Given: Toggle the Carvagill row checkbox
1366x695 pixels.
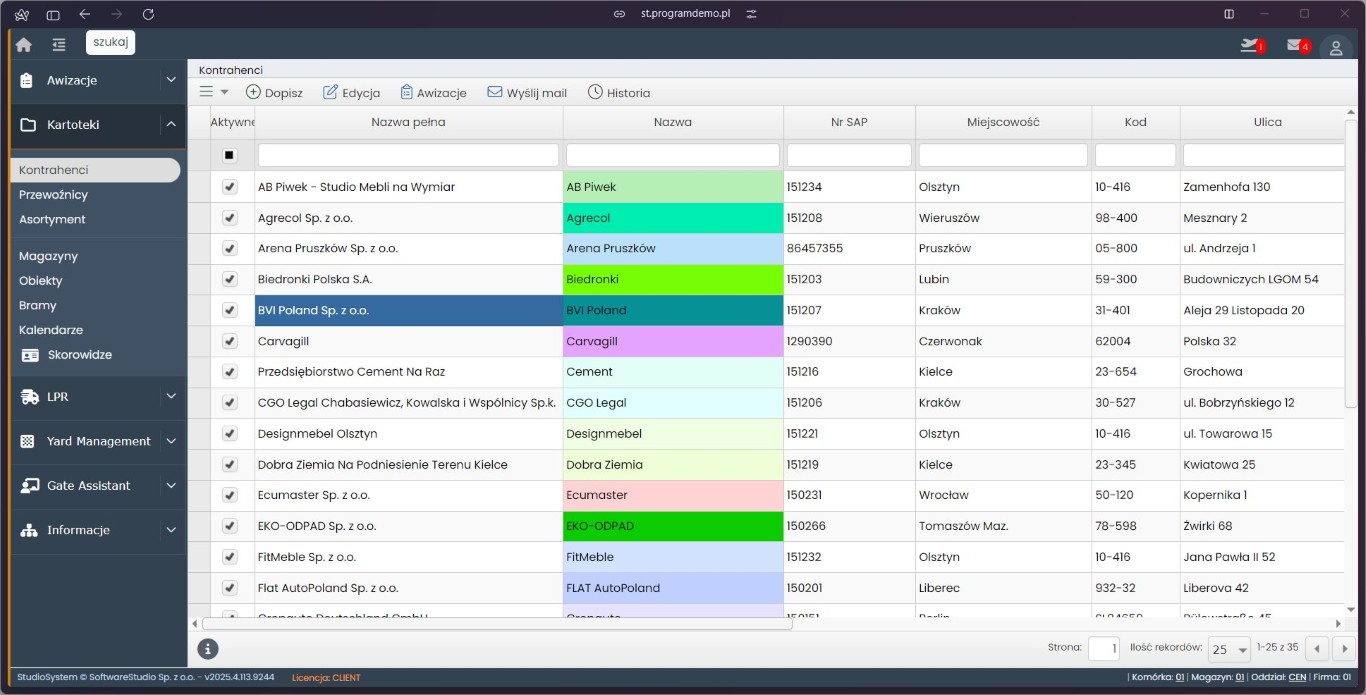Looking at the screenshot, I should (x=229, y=341).
